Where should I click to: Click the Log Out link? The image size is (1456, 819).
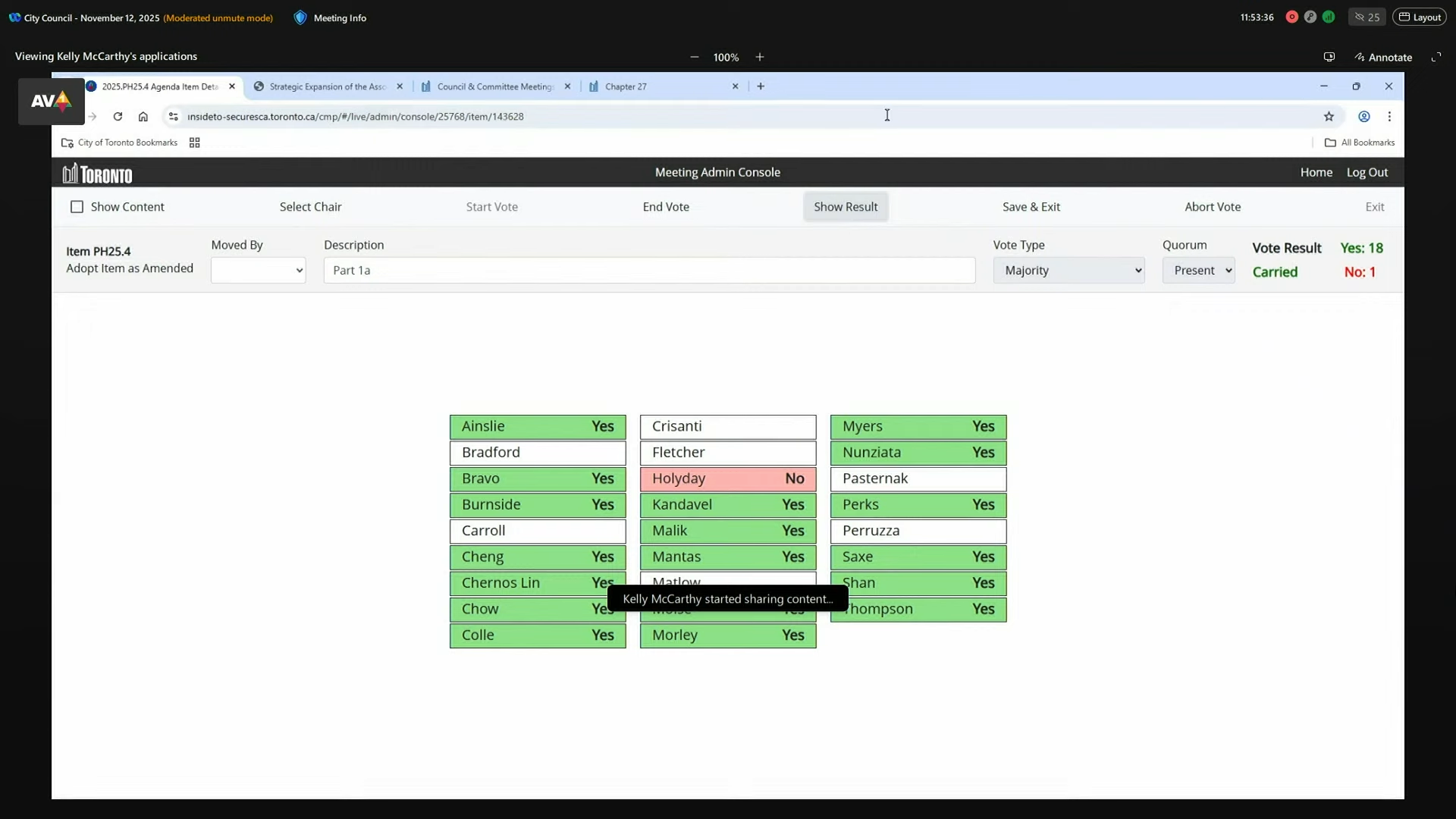pos(1367,173)
